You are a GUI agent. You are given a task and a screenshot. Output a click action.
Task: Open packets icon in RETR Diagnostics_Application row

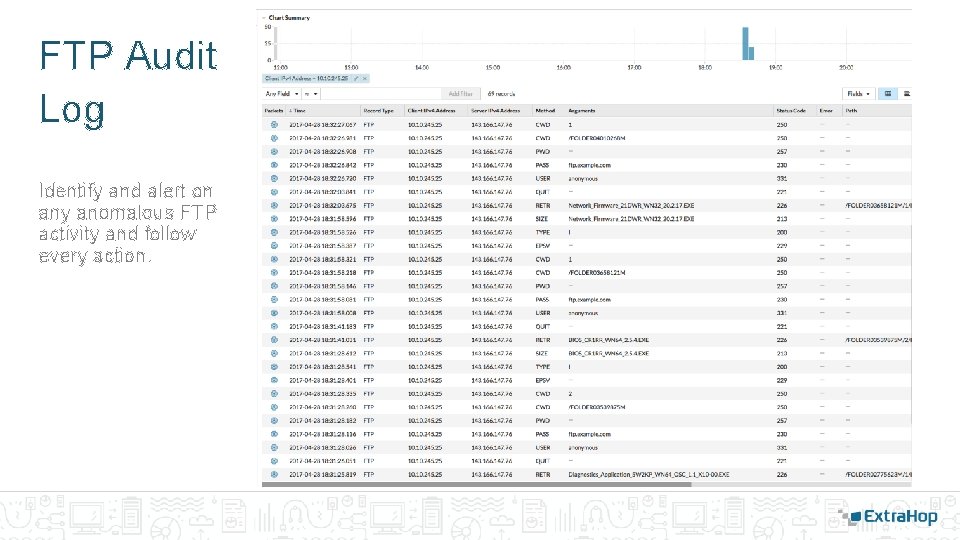click(x=274, y=474)
